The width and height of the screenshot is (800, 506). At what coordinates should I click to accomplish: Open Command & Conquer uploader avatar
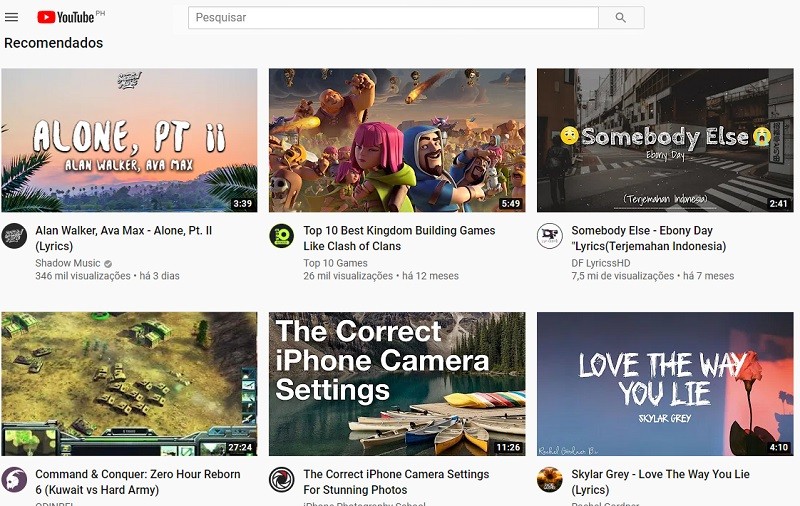pos(14,479)
